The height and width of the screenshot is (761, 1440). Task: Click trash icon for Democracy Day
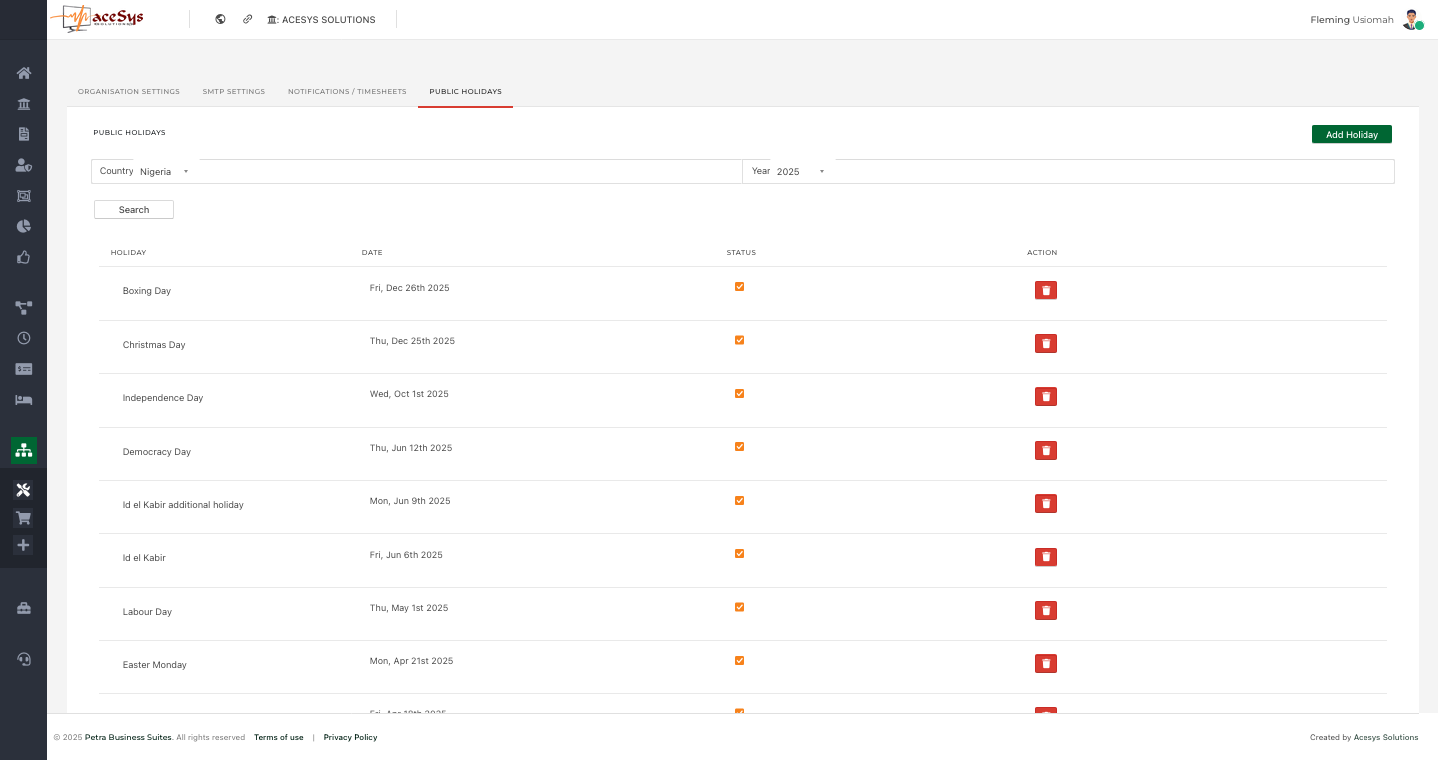coord(1045,450)
